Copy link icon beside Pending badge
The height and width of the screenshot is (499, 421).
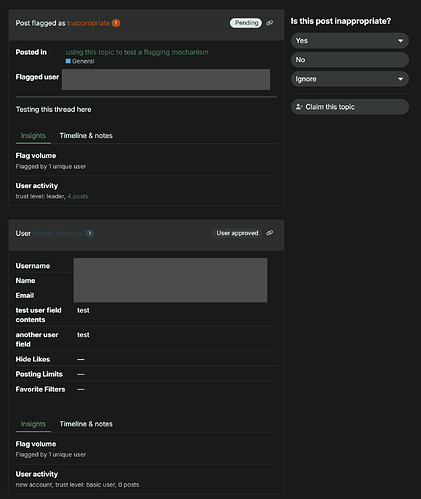point(270,23)
